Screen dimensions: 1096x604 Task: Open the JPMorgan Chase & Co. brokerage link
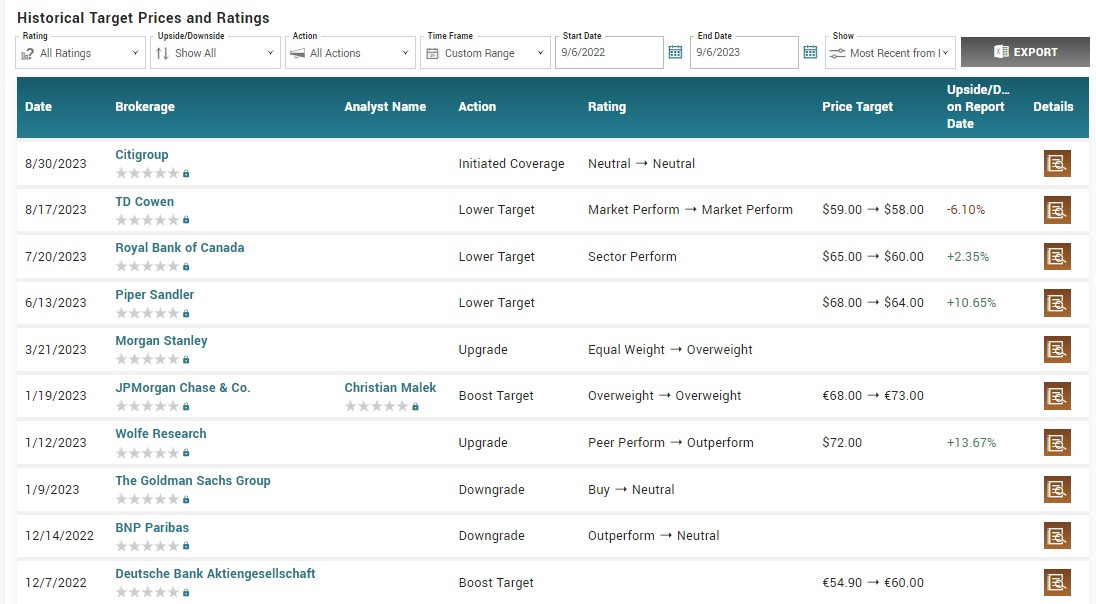(183, 387)
